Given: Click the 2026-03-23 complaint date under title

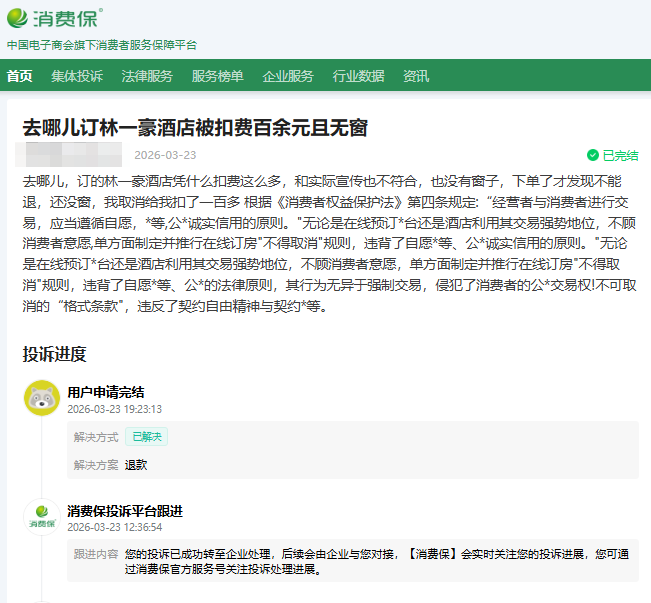Looking at the screenshot, I should (x=165, y=155).
